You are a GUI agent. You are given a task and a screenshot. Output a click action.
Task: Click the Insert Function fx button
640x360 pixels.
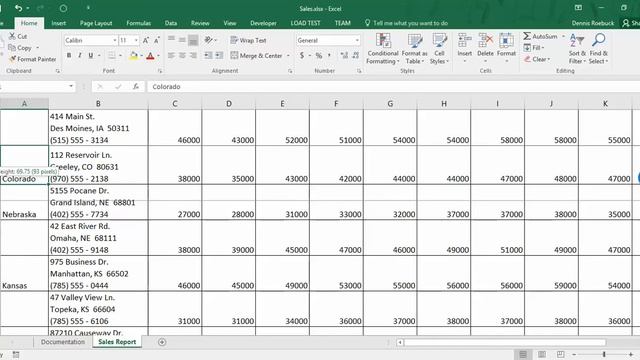(136, 87)
